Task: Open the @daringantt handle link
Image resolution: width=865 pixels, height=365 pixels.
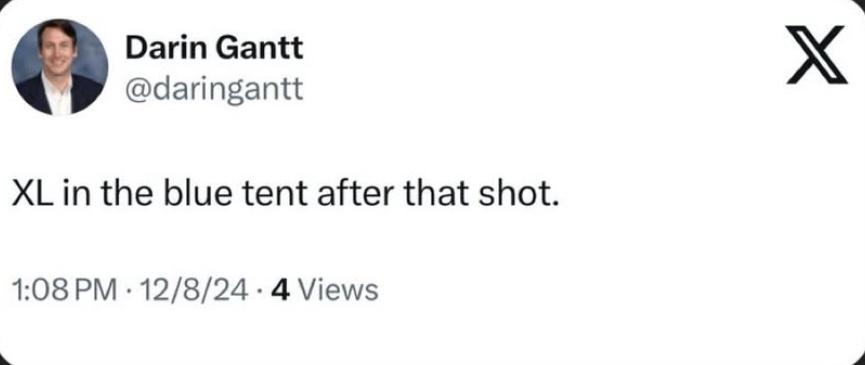Action: (x=214, y=89)
